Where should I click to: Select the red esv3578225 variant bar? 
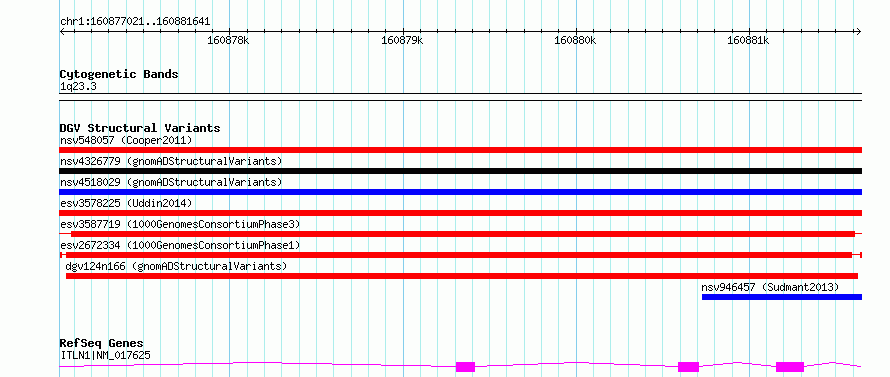point(461,213)
